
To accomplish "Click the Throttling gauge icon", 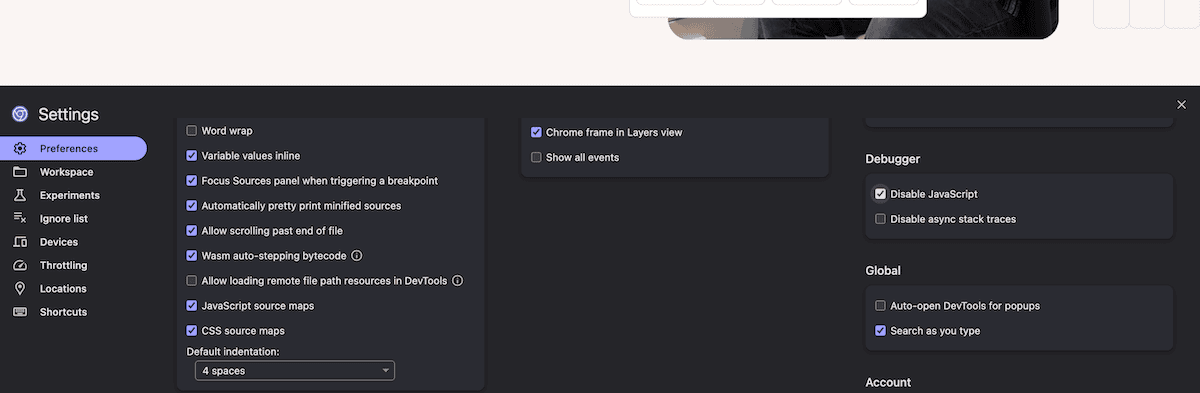I will click(19, 265).
